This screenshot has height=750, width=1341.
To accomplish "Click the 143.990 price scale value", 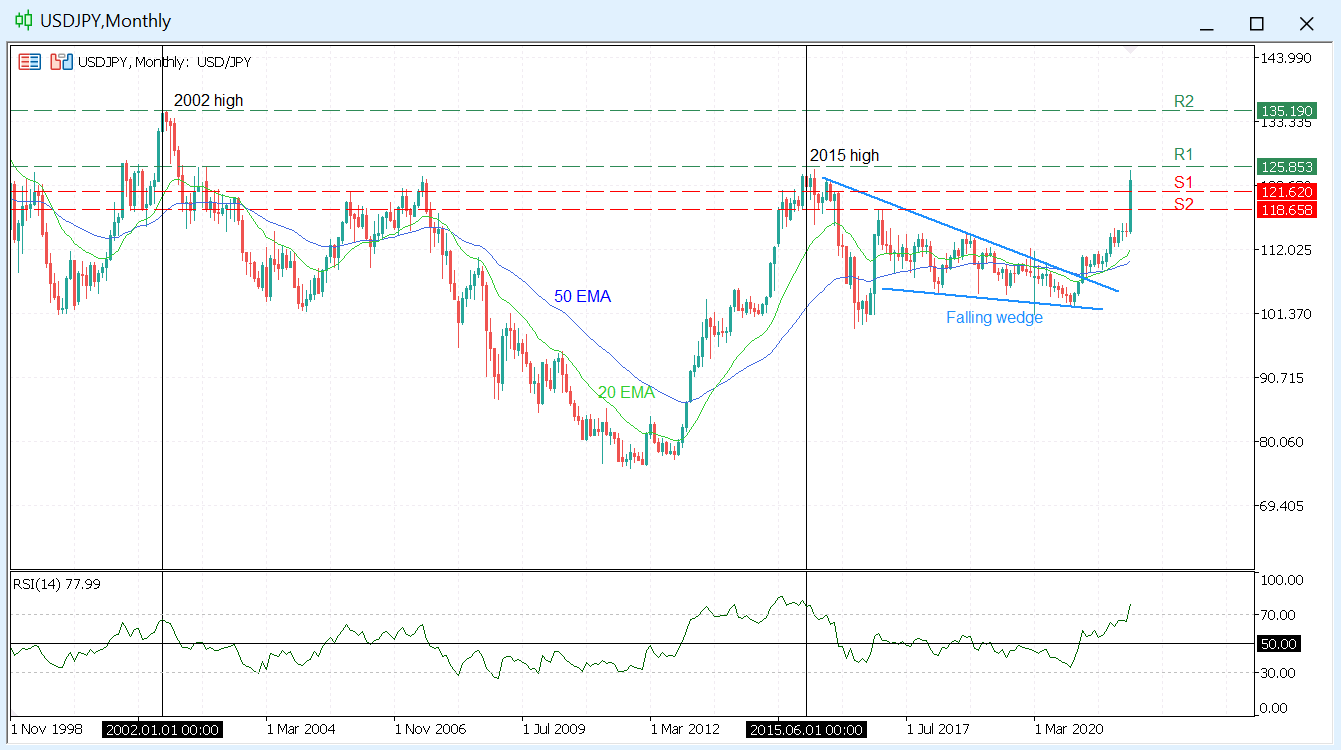I will (1286, 59).
